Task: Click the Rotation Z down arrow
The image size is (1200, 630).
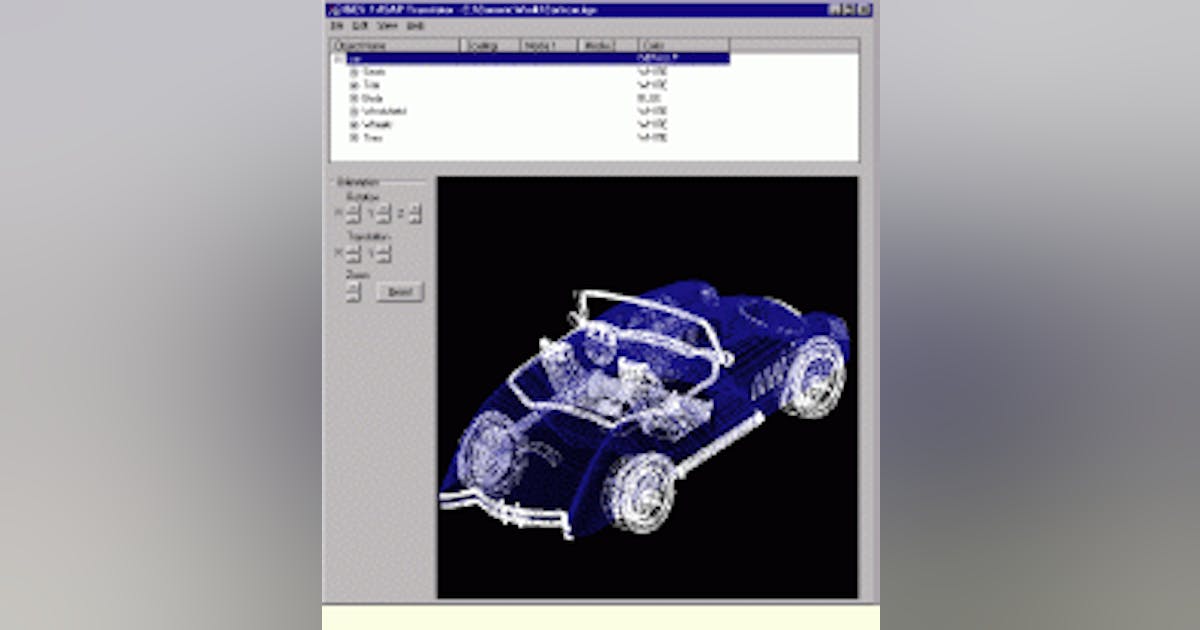Action: 415,217
